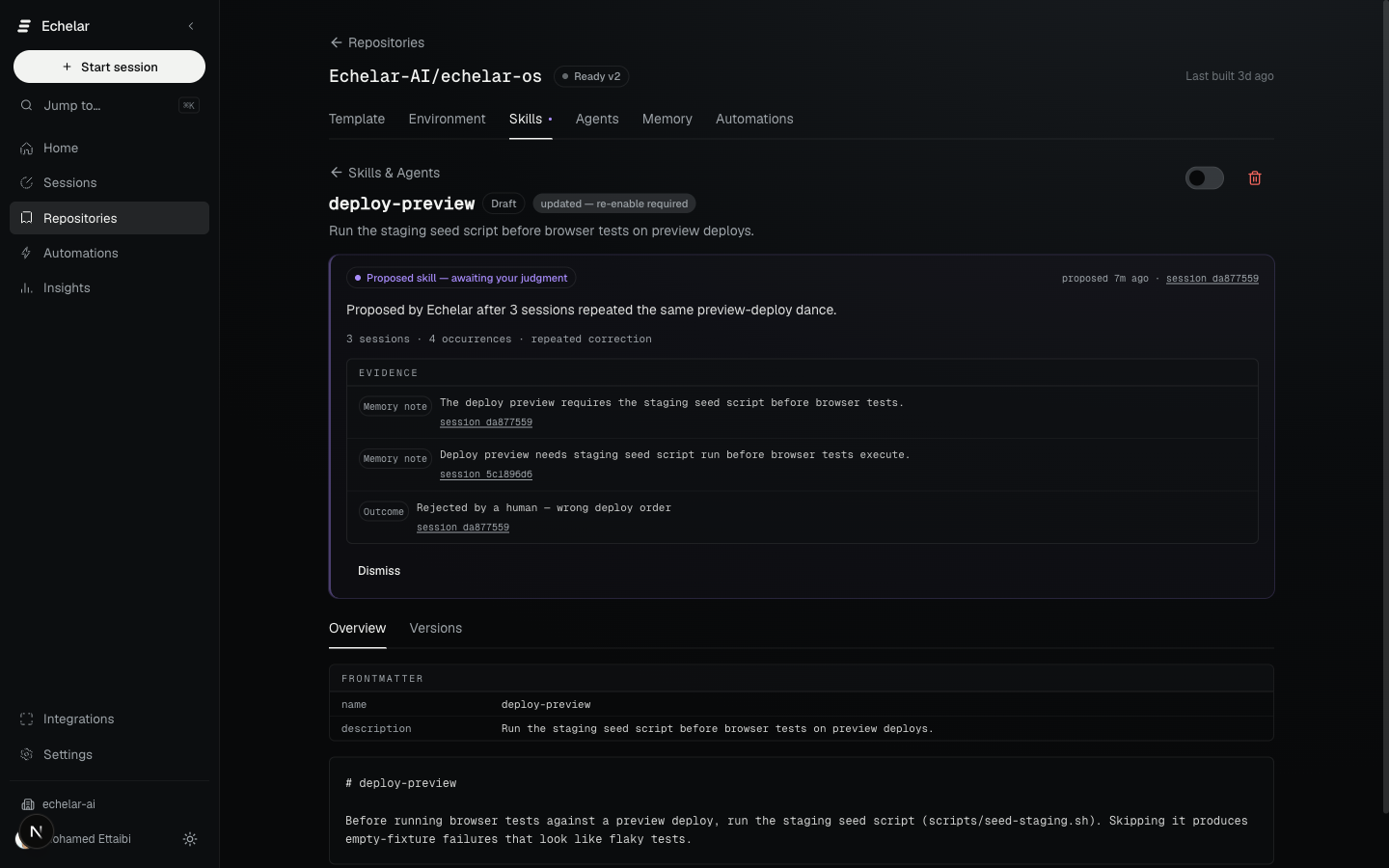The width and height of the screenshot is (1389, 868).
Task: Click the Home icon in sidebar
Action: [x=26, y=148]
